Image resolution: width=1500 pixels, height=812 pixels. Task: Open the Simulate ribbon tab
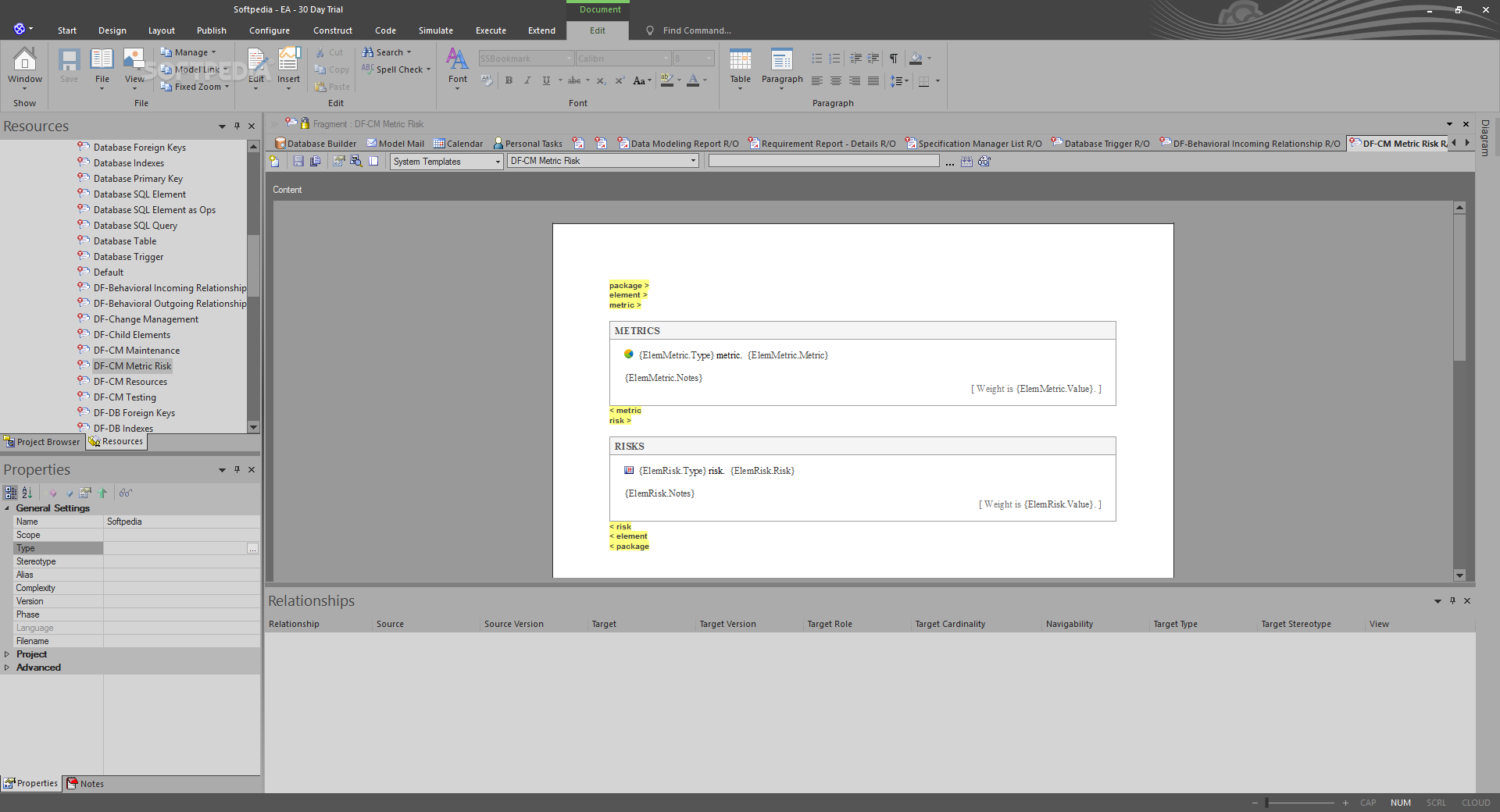(436, 30)
